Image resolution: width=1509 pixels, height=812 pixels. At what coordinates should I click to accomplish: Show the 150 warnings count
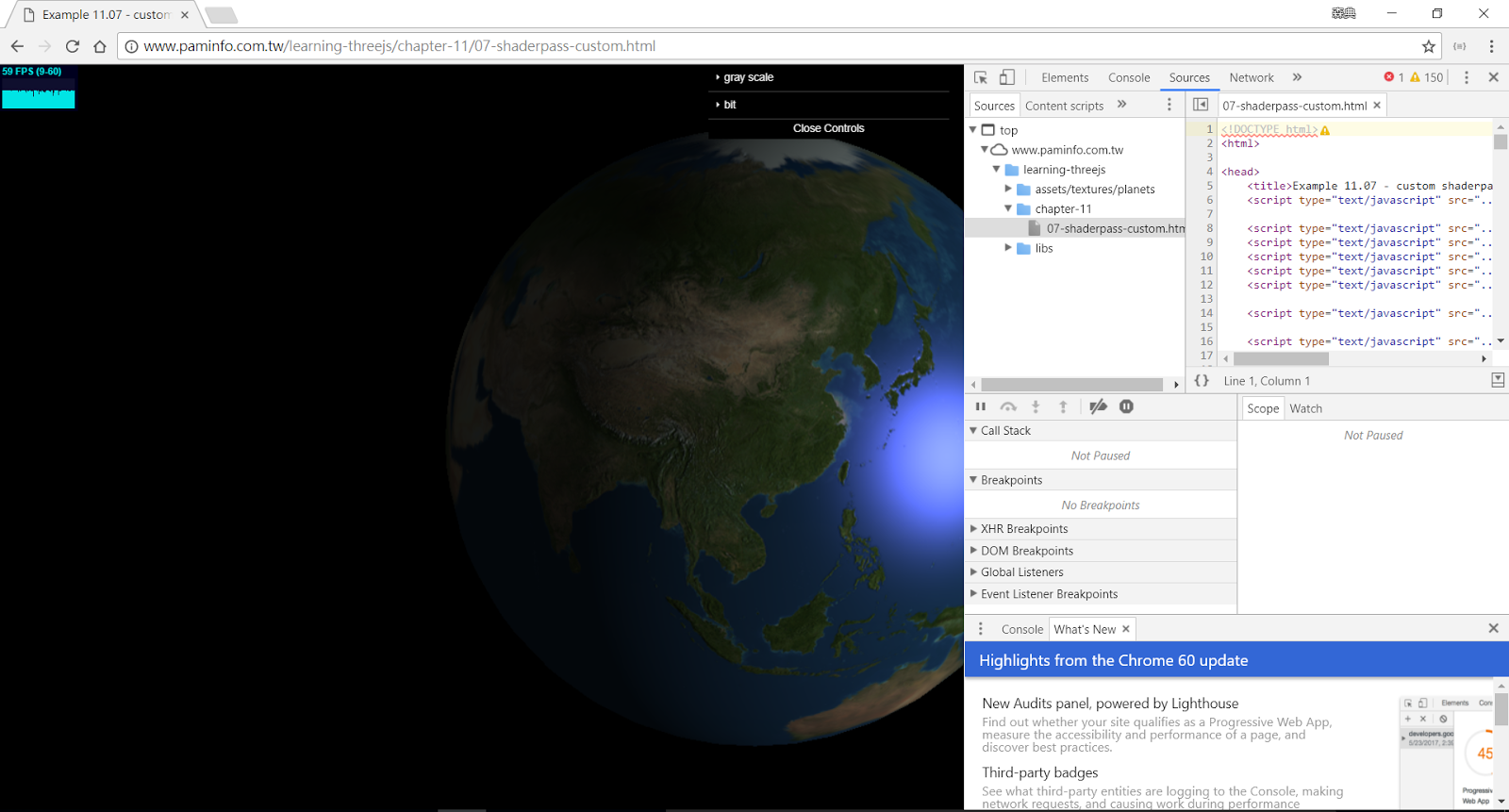click(x=1427, y=77)
